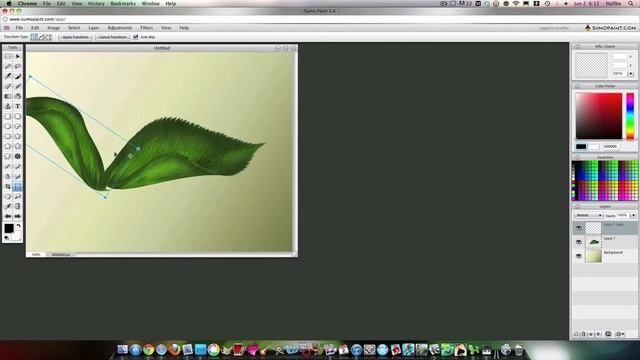Viewport: 640px width, 360px height.
Task: Select the Ellipse shape tool
Action: 8,126
